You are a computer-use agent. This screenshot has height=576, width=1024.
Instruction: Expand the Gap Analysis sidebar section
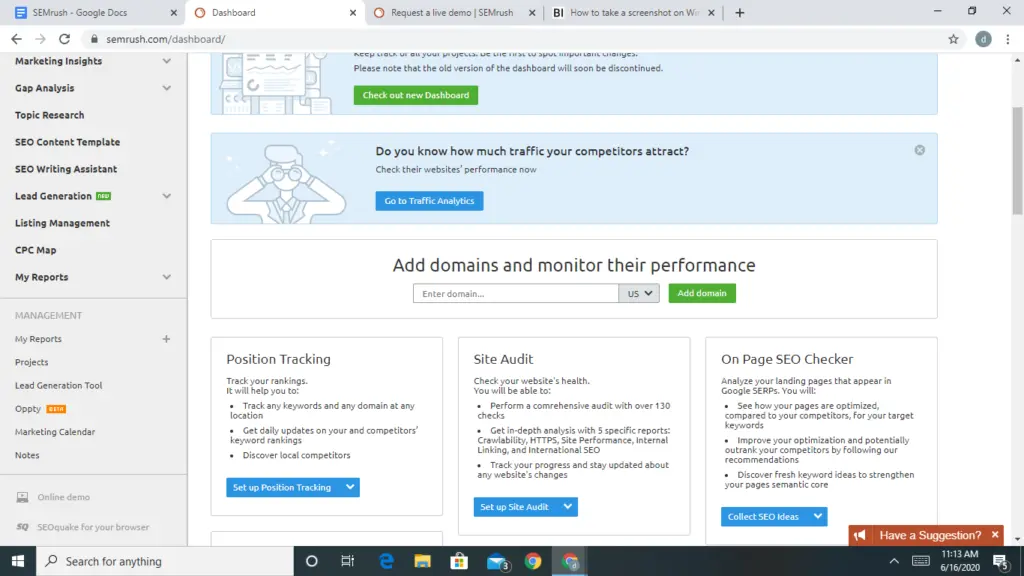166,88
